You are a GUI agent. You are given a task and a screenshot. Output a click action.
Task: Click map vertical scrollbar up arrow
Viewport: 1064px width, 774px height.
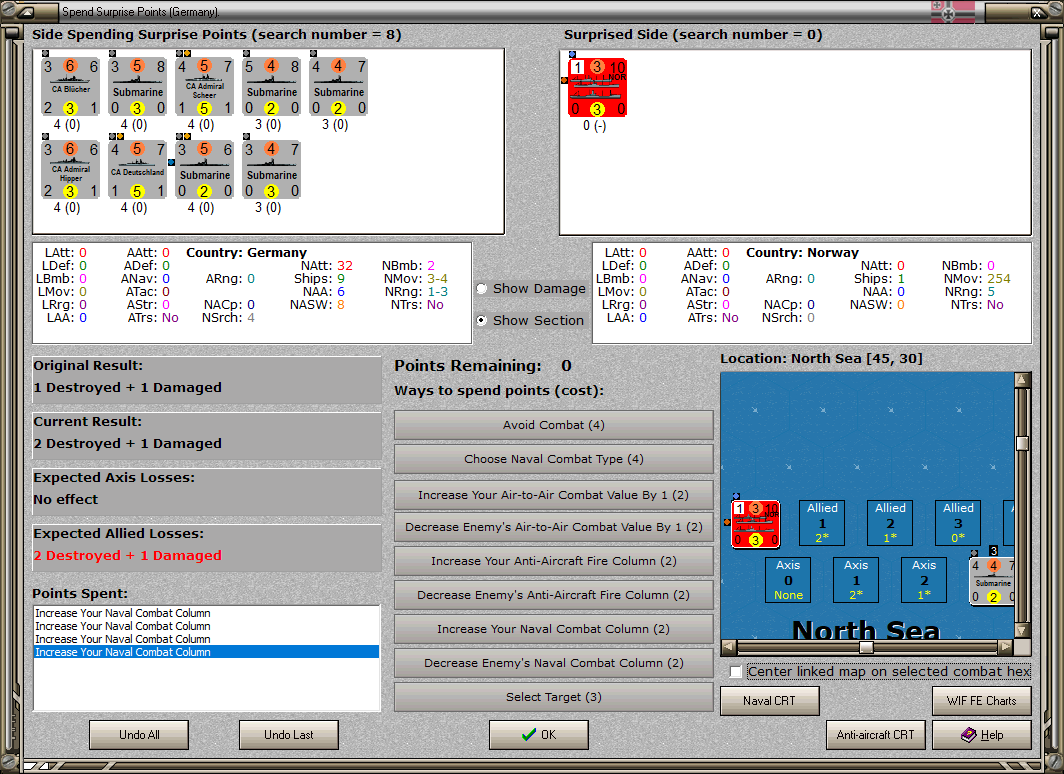point(1023,380)
